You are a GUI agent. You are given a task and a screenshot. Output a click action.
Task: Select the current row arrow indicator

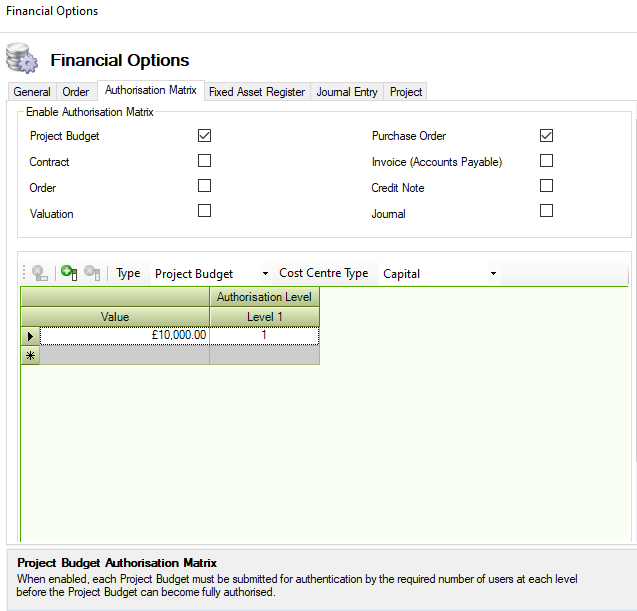(x=30, y=336)
